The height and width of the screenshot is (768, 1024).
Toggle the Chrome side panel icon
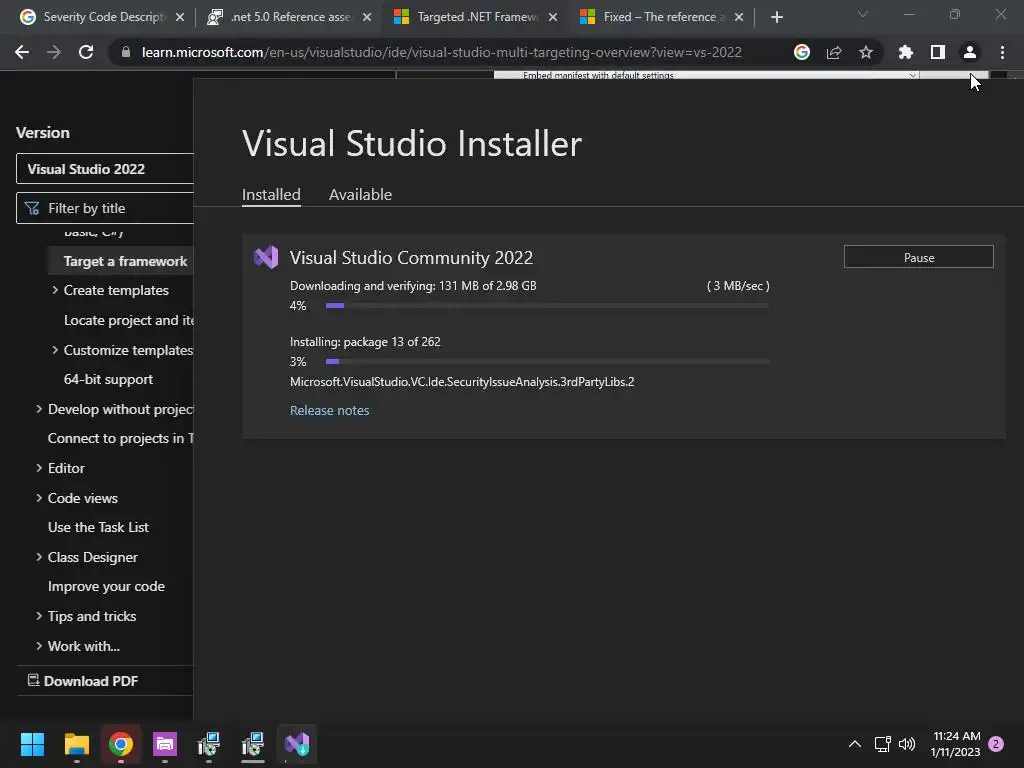(x=938, y=52)
